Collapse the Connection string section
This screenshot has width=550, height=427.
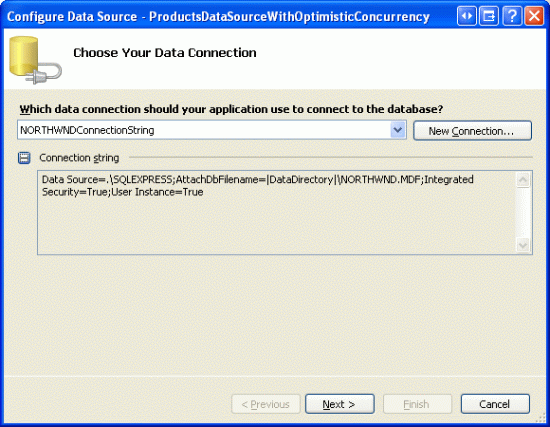coord(24,158)
